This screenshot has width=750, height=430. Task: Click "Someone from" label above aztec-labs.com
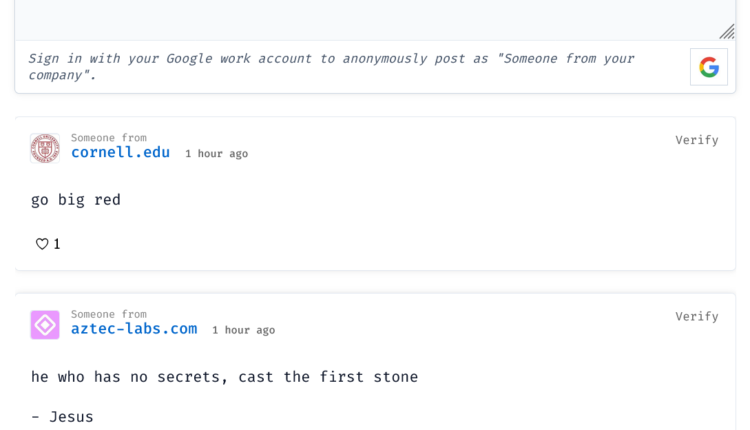[x=109, y=314]
